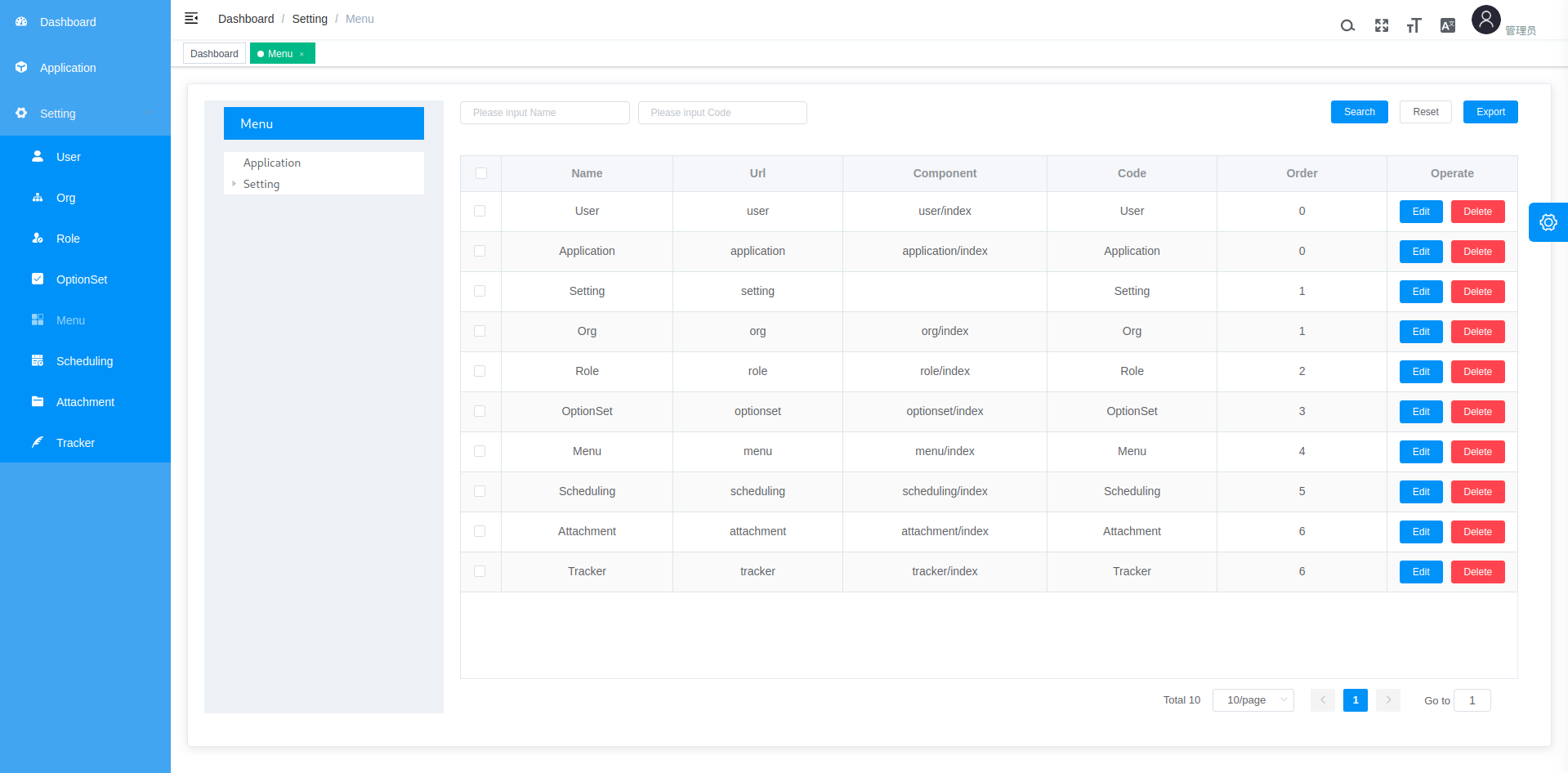The height and width of the screenshot is (773, 1568).
Task: Open Scheduling in the sidebar
Action: [x=84, y=361]
